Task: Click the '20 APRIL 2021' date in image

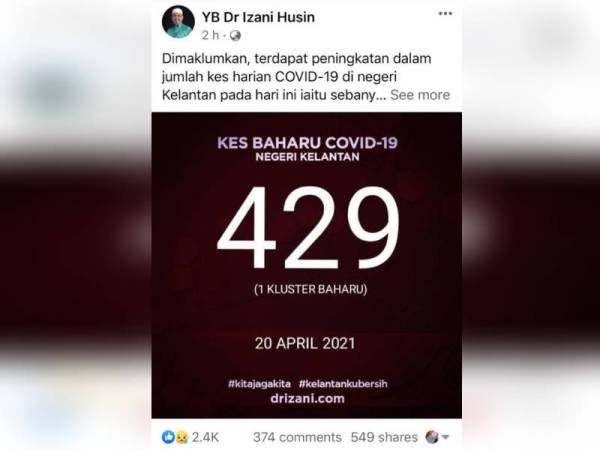Action: point(305,343)
